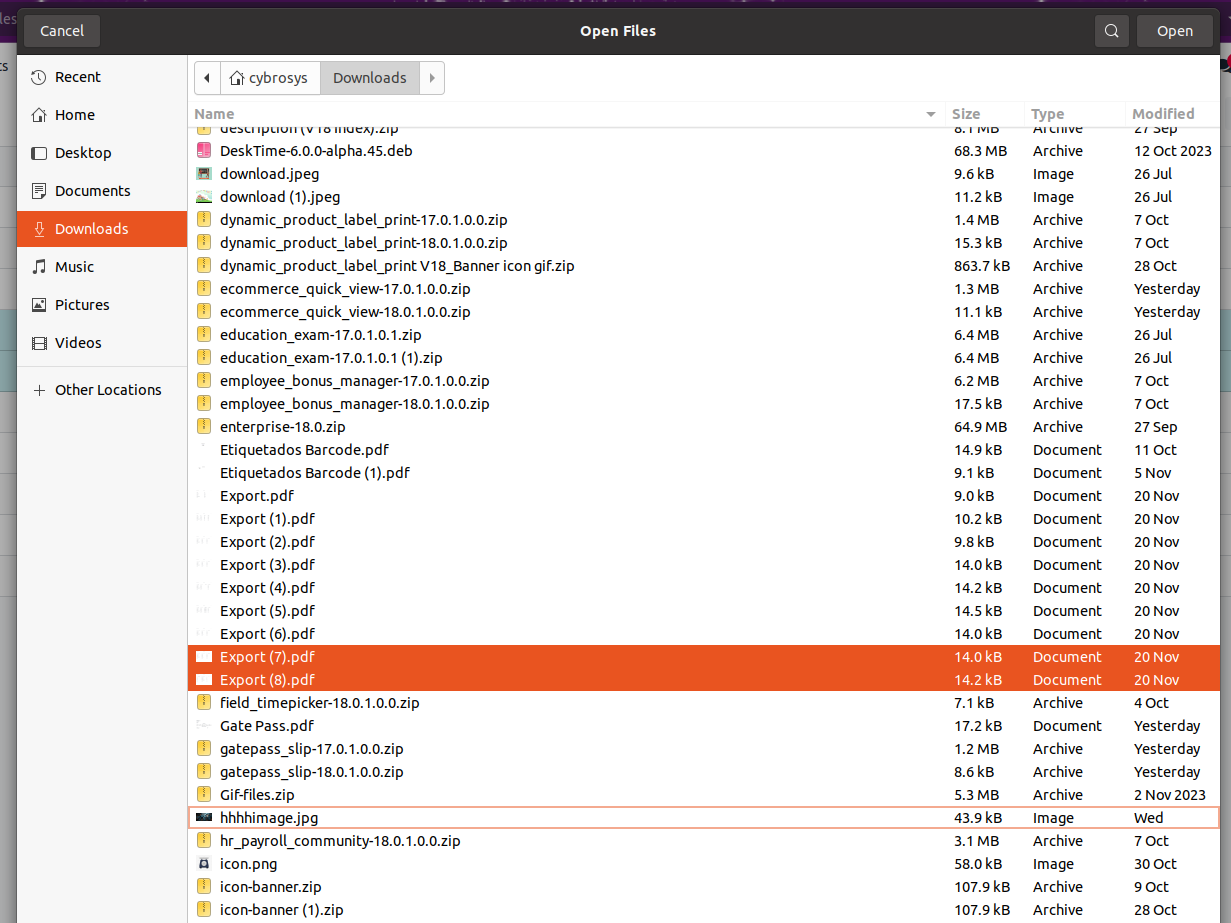Sort by the Type column header

[x=1075, y=114]
